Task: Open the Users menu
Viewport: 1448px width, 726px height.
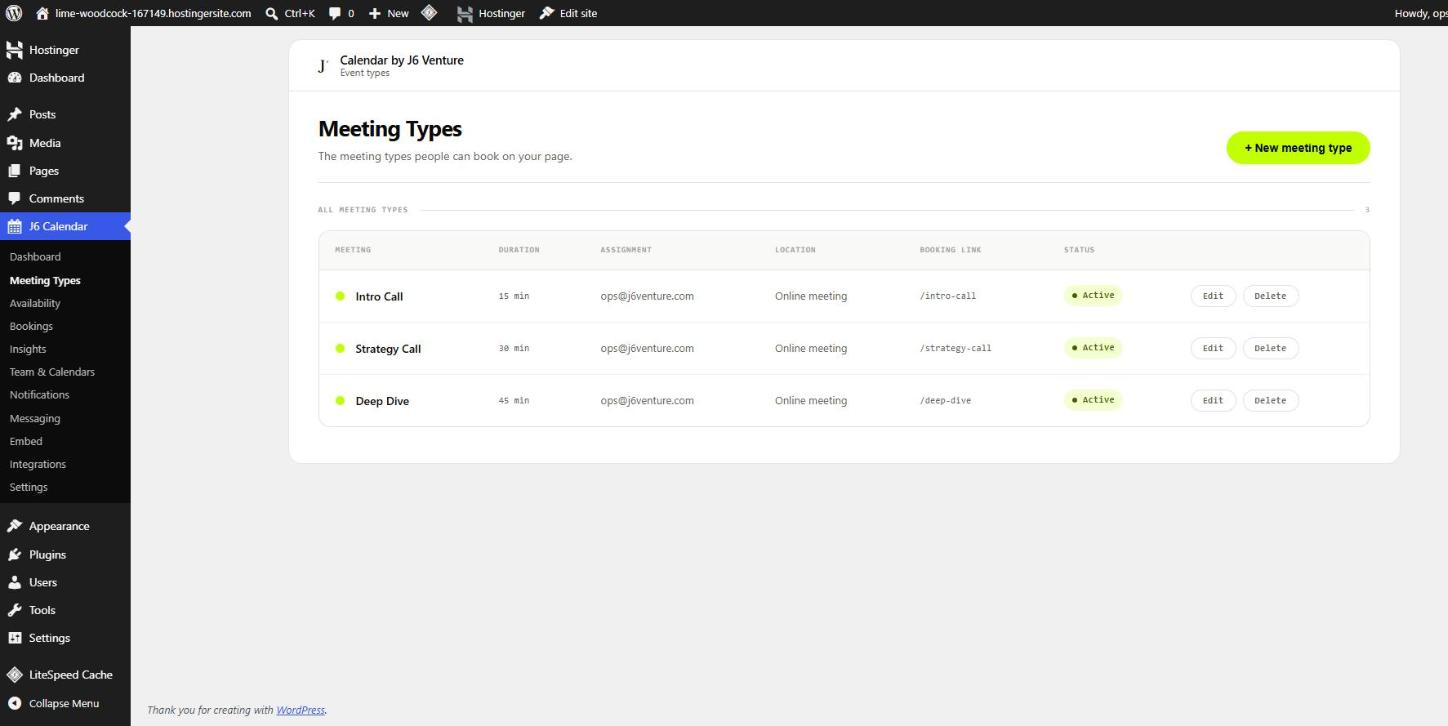Action: (65, 583)
